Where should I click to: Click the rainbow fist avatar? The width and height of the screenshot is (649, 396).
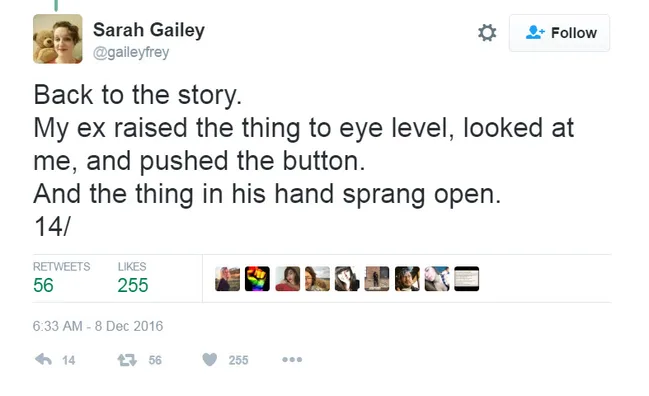point(257,278)
